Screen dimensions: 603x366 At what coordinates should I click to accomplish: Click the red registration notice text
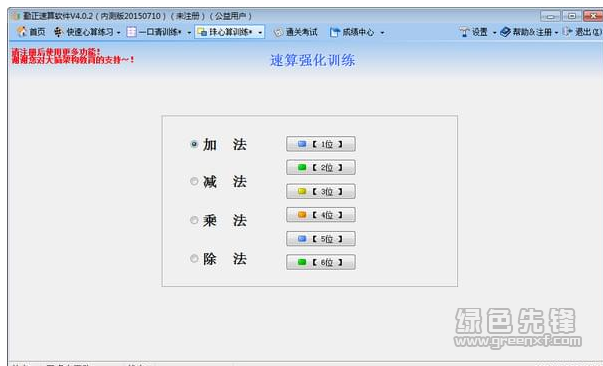click(73, 56)
